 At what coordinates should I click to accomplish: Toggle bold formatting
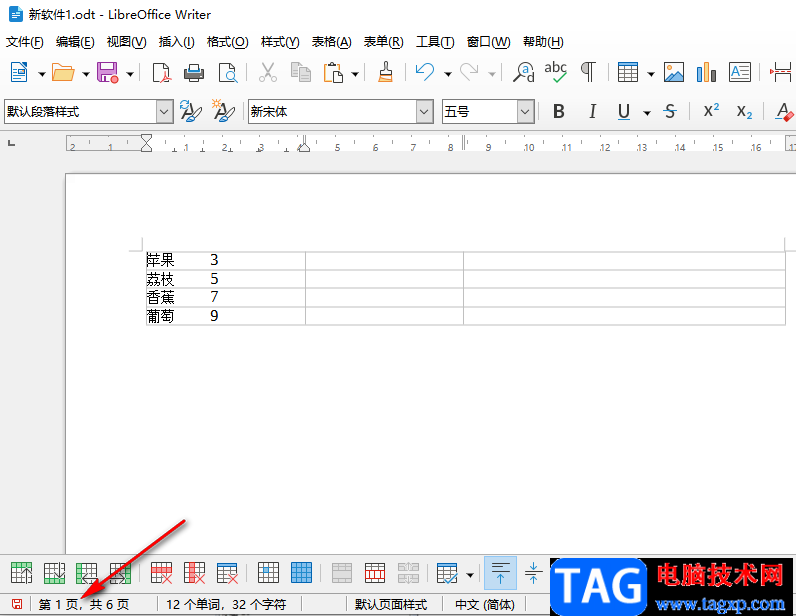click(x=559, y=111)
